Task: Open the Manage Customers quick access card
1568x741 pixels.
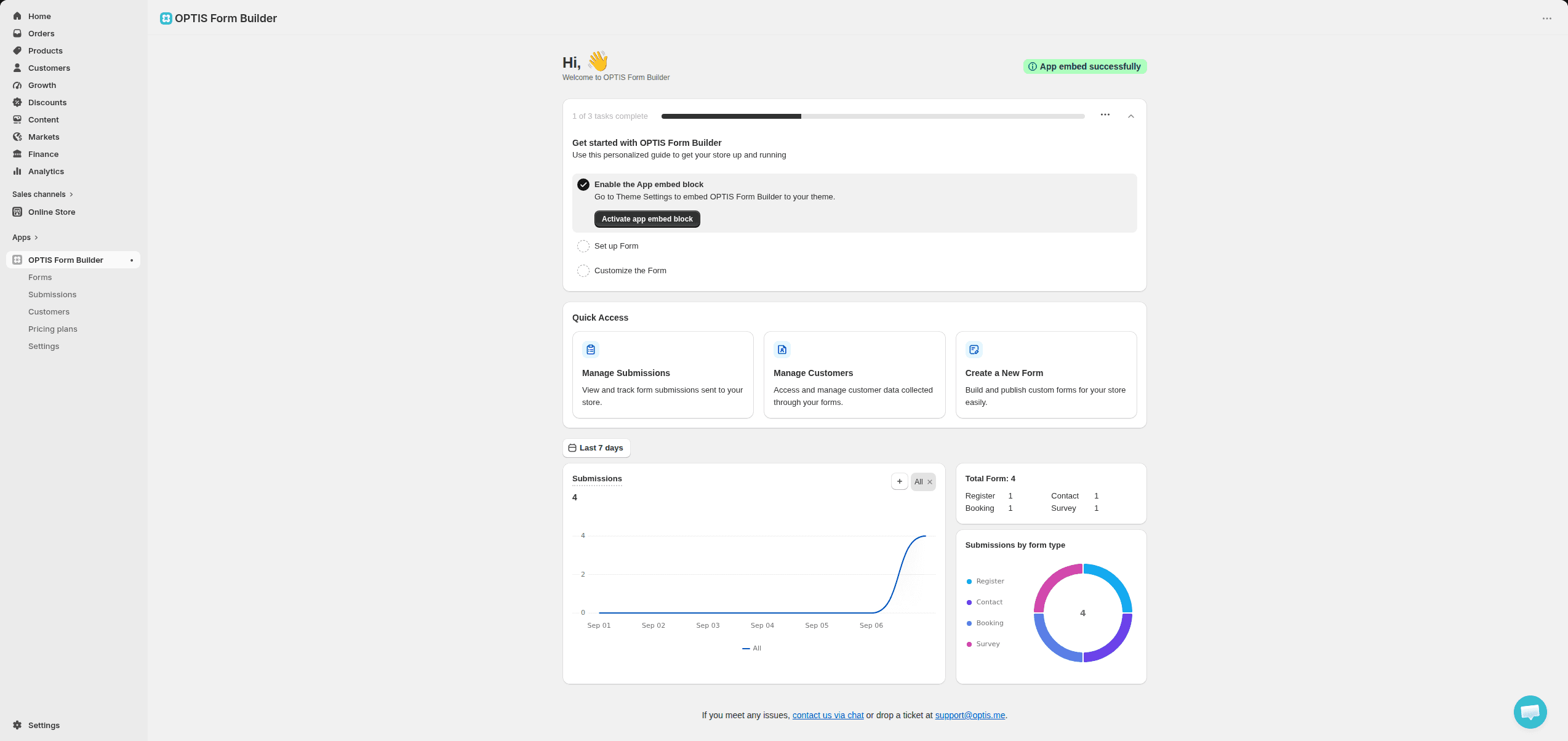Action: point(854,375)
